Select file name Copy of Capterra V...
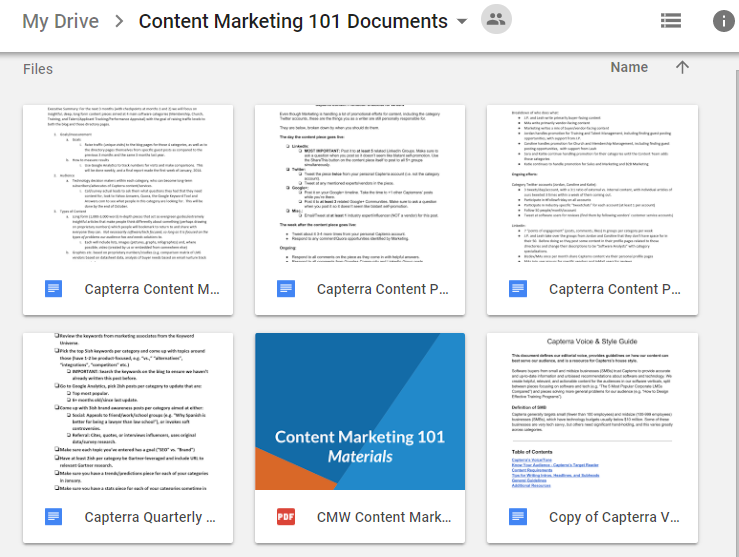739x557 pixels. pyautogui.click(x=614, y=517)
